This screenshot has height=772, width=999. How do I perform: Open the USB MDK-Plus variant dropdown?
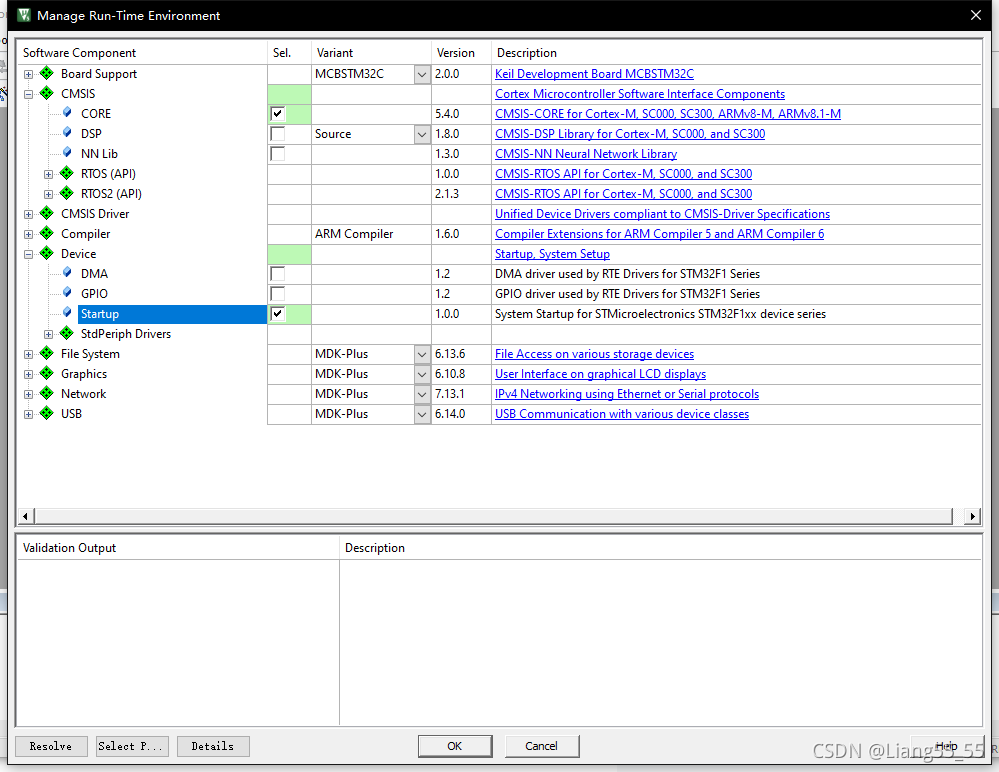point(422,415)
